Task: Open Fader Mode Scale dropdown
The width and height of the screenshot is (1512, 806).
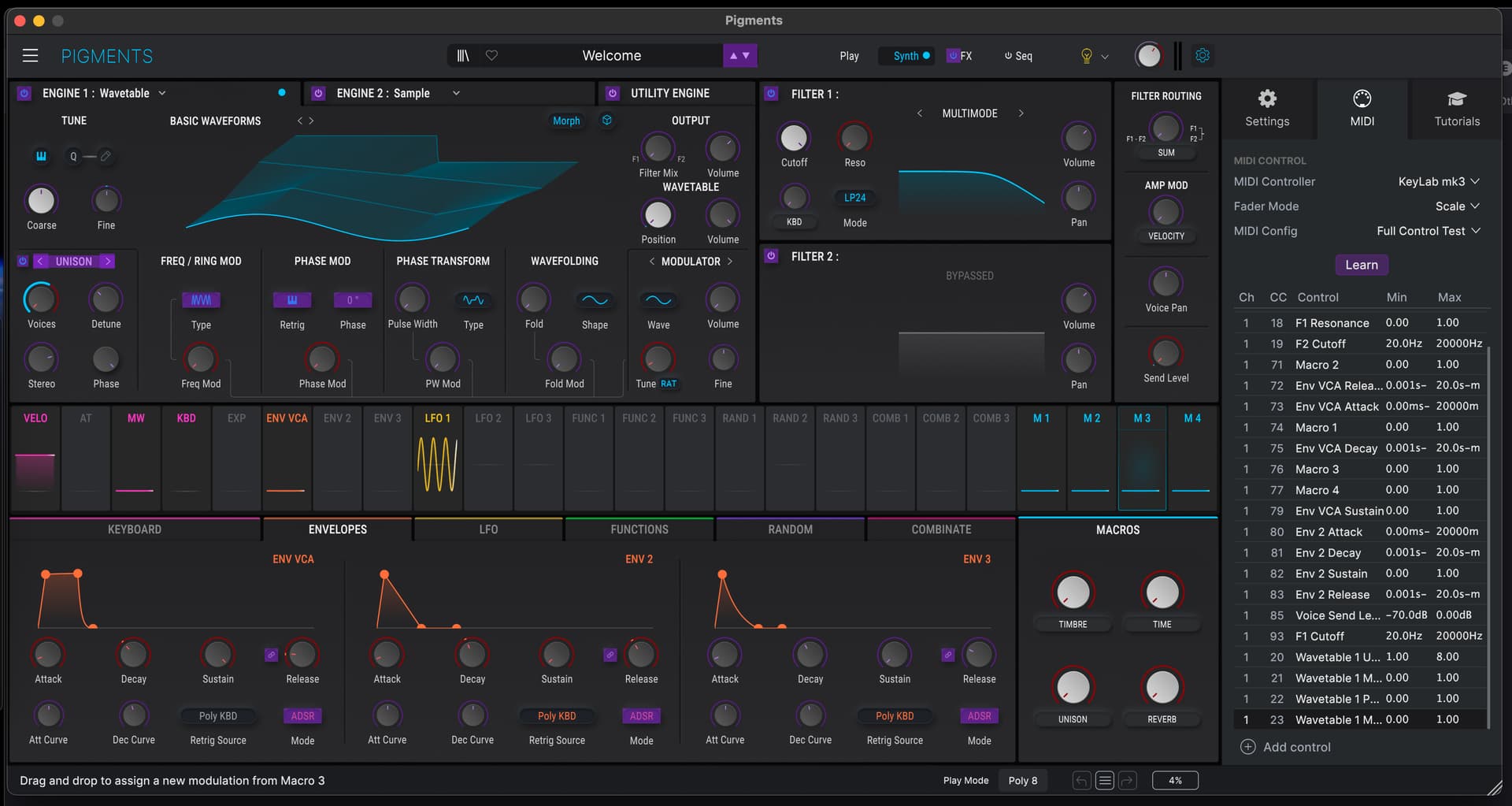Action: [x=1457, y=206]
